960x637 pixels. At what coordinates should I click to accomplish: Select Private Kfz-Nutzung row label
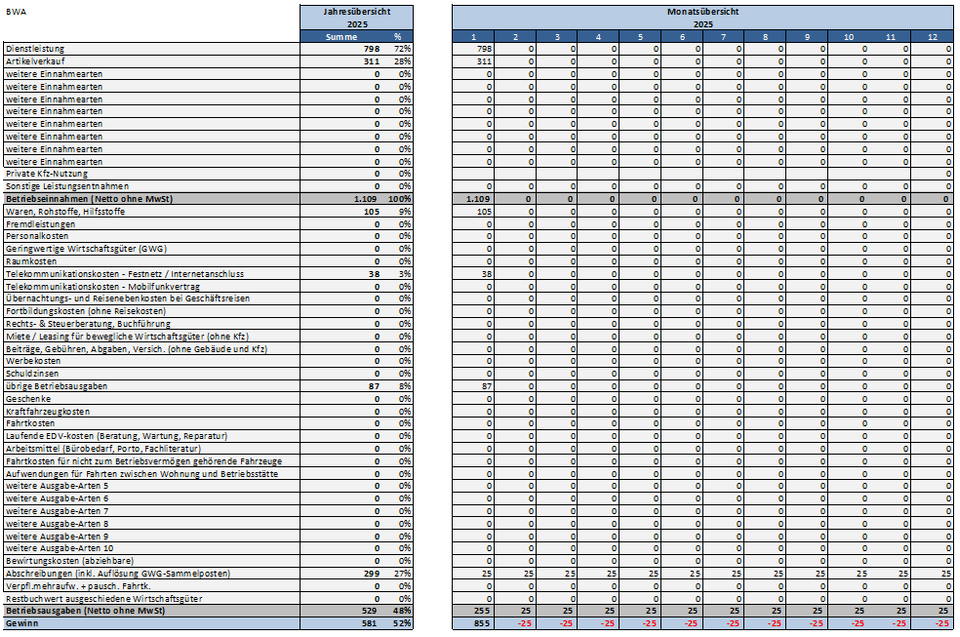pyautogui.click(x=47, y=174)
